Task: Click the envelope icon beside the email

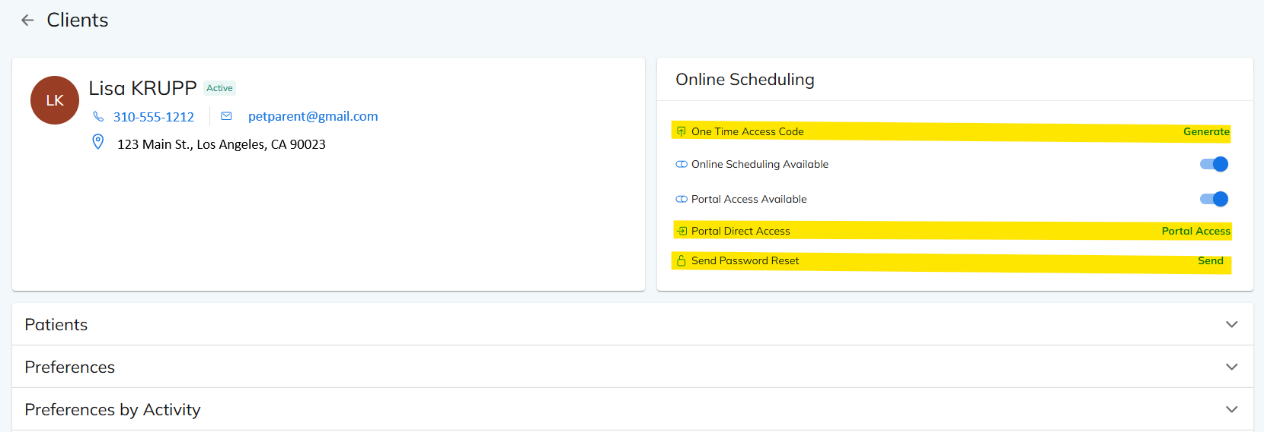Action: [226, 116]
